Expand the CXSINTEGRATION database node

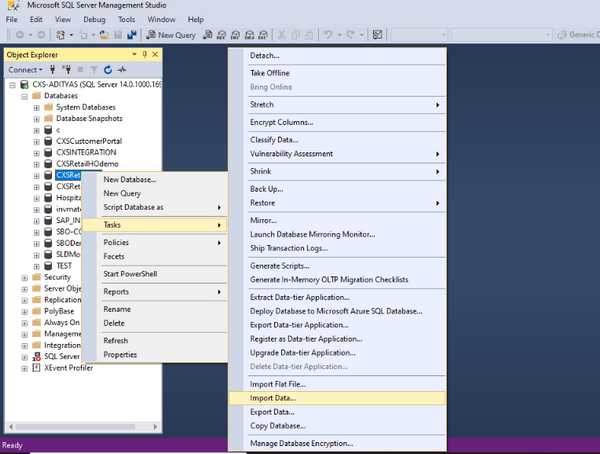tap(36, 153)
